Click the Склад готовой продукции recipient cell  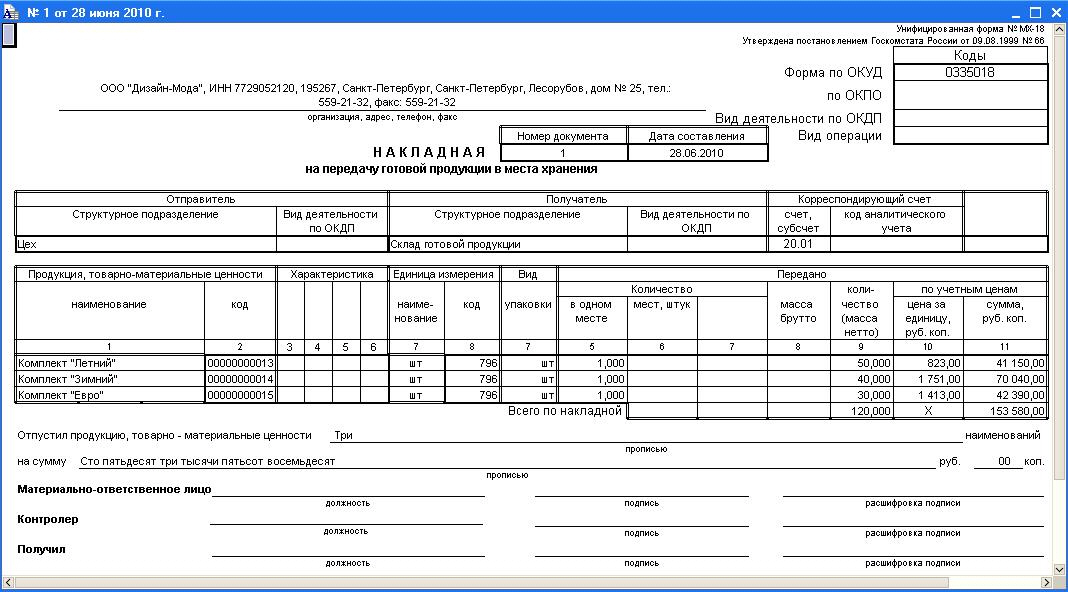click(x=507, y=244)
